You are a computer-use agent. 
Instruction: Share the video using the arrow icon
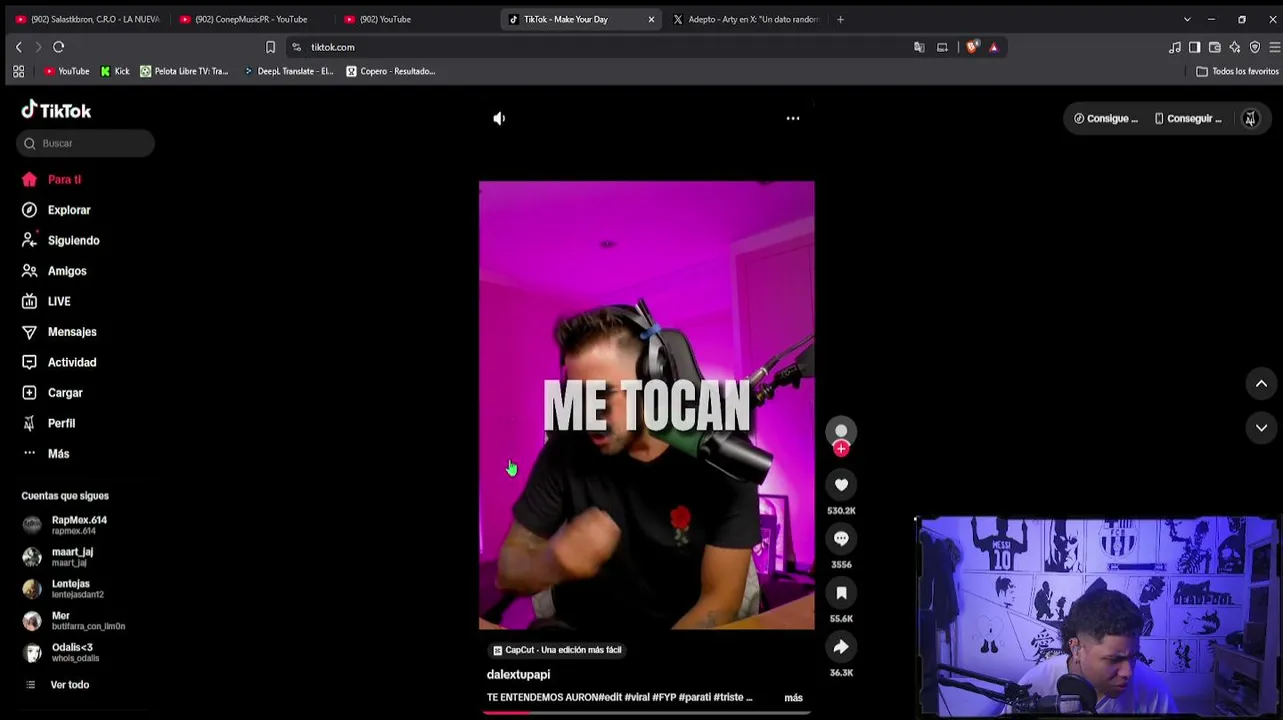(x=841, y=647)
